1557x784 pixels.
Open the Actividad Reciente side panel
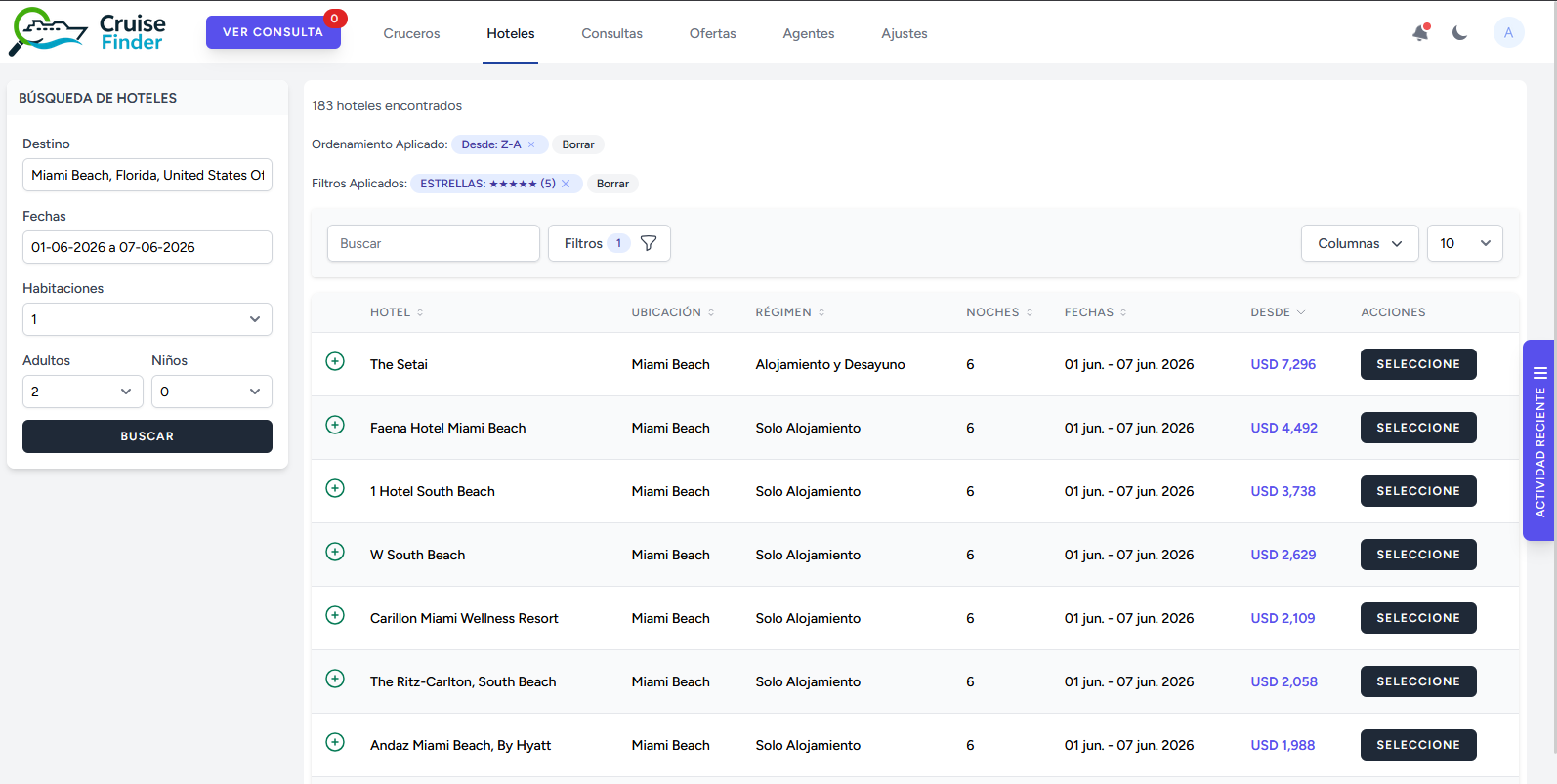[1538, 440]
